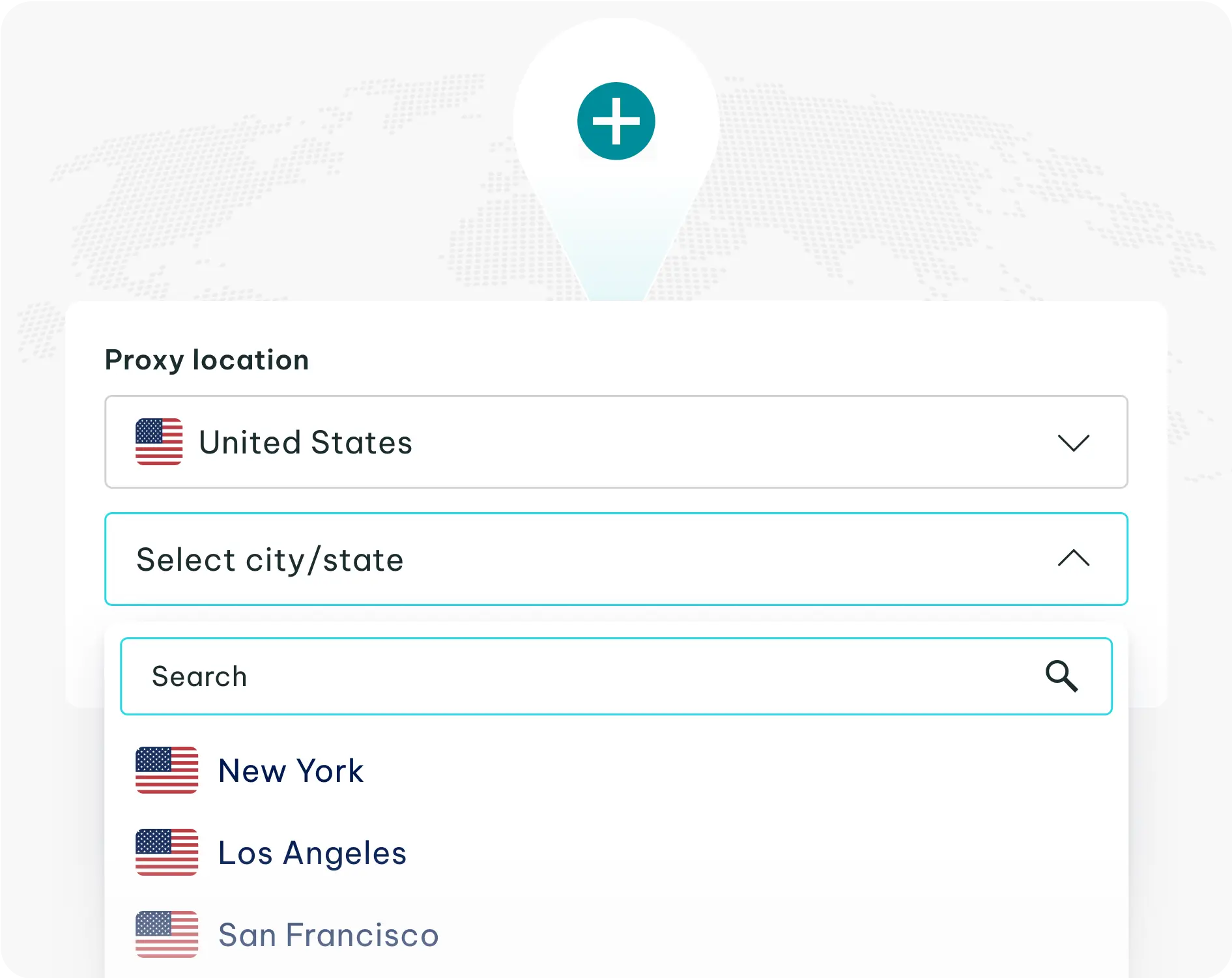Click the white map pin marker body
This screenshot has width=1232, height=978.
(x=616, y=215)
